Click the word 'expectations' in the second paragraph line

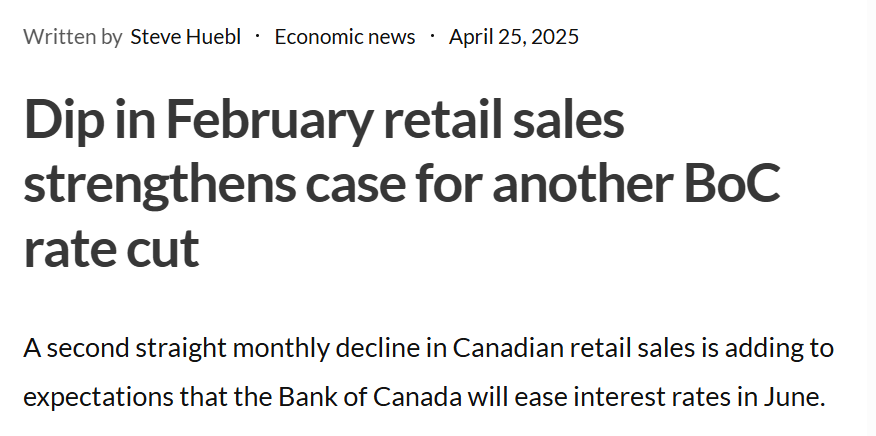pos(98,399)
